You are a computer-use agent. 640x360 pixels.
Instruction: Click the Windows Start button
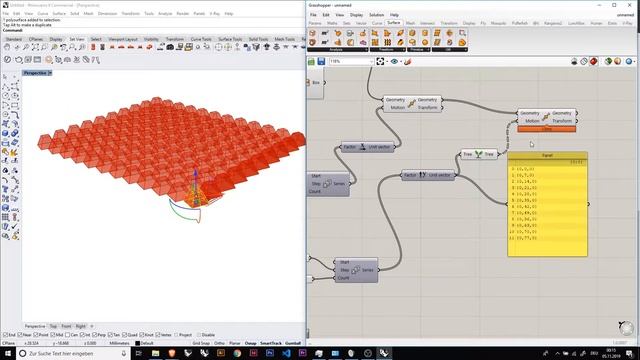point(8,353)
